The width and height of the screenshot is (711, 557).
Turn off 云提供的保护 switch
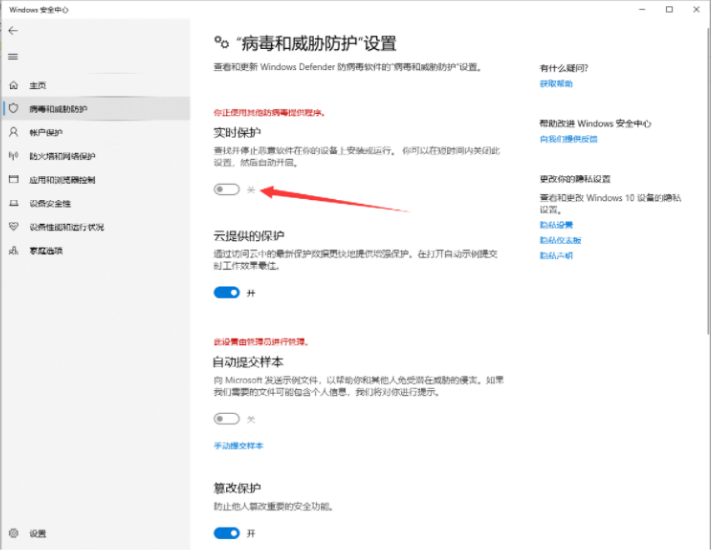tap(227, 293)
